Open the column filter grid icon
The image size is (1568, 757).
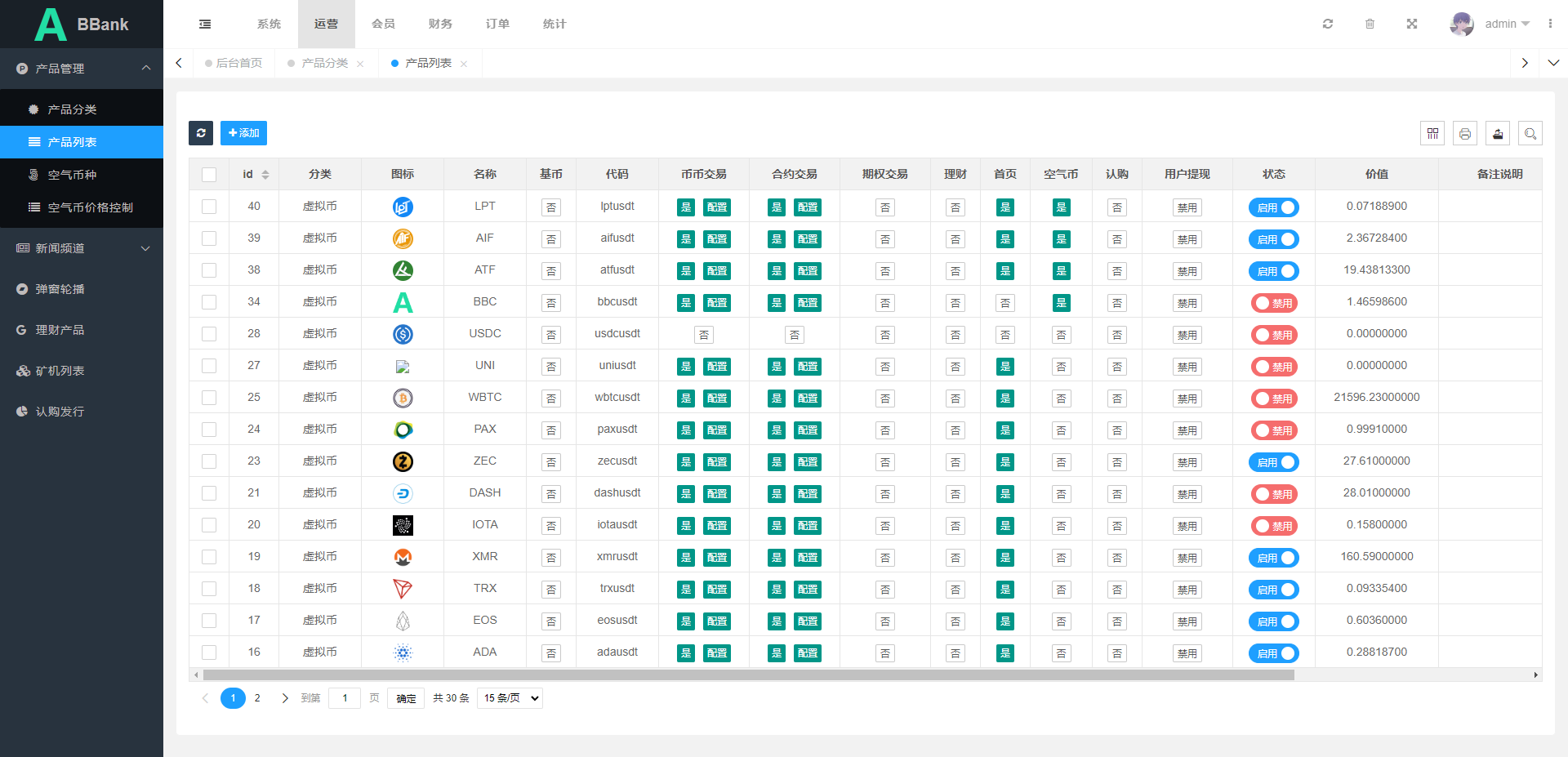(x=1432, y=133)
